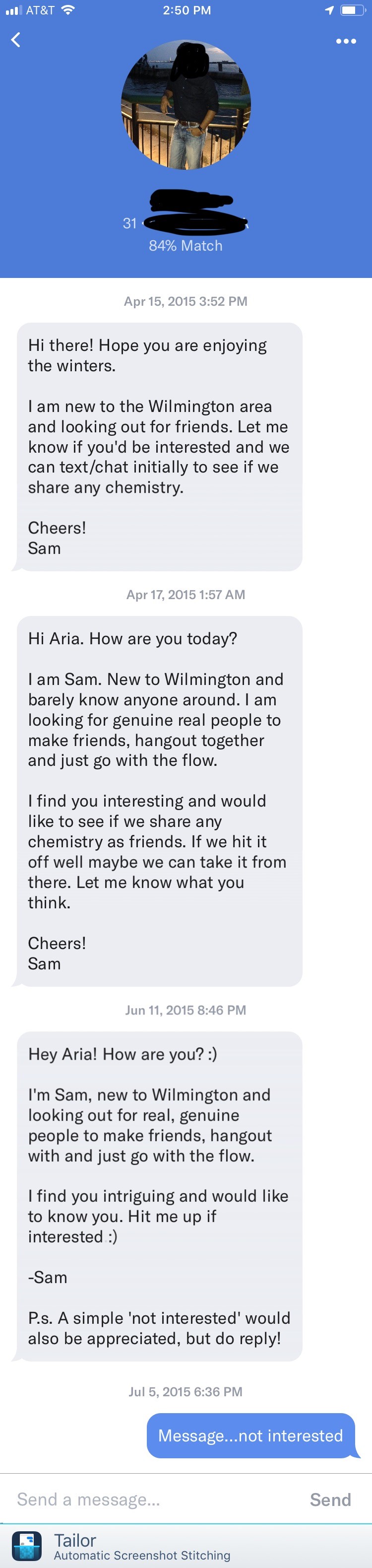Tap the Jul 5, 2015 6:36 PM timestamp
372x1568 pixels.
pos(186,1392)
